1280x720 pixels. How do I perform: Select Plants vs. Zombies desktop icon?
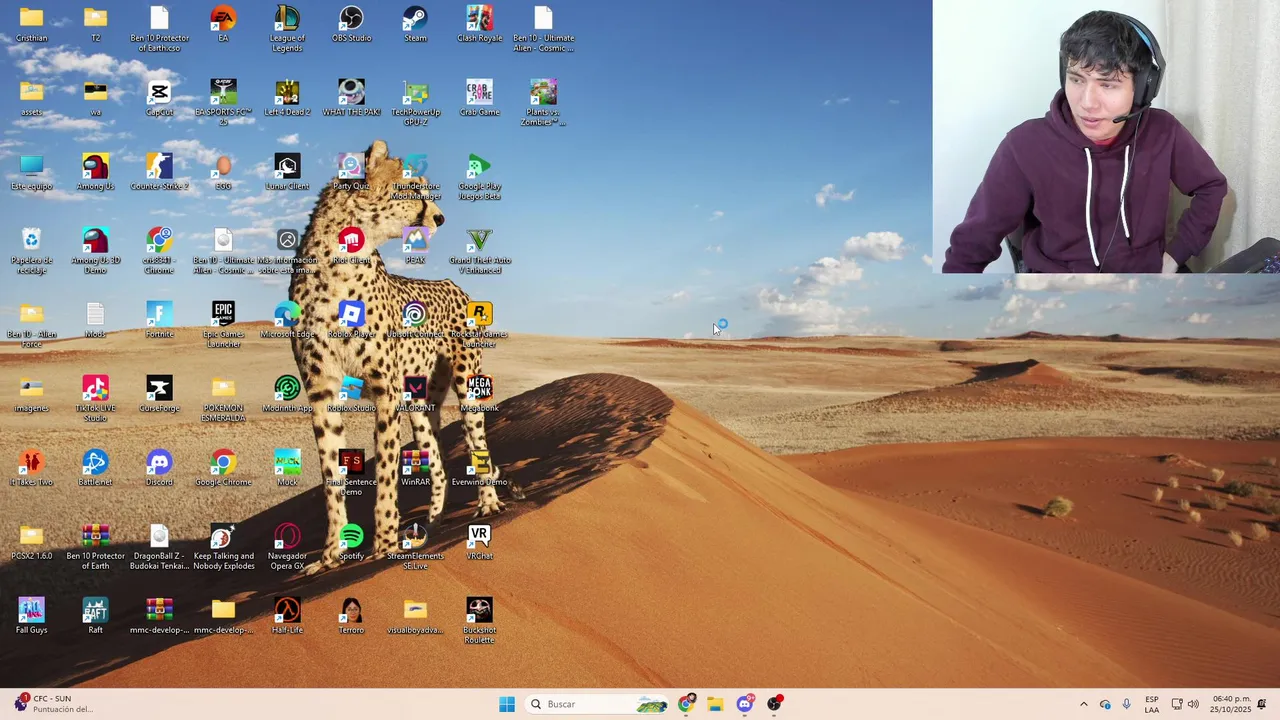point(543,103)
